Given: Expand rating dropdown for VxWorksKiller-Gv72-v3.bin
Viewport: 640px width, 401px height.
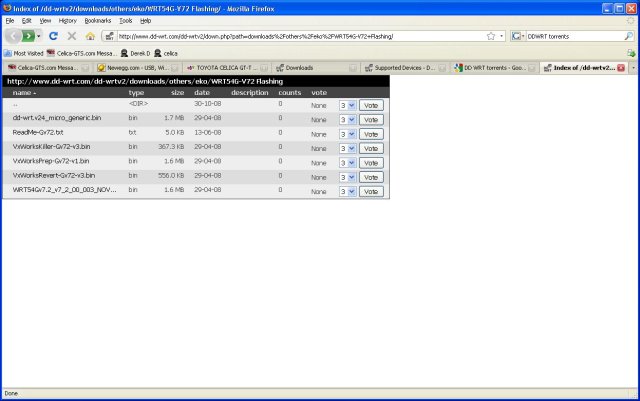Looking at the screenshot, I should [x=347, y=148].
